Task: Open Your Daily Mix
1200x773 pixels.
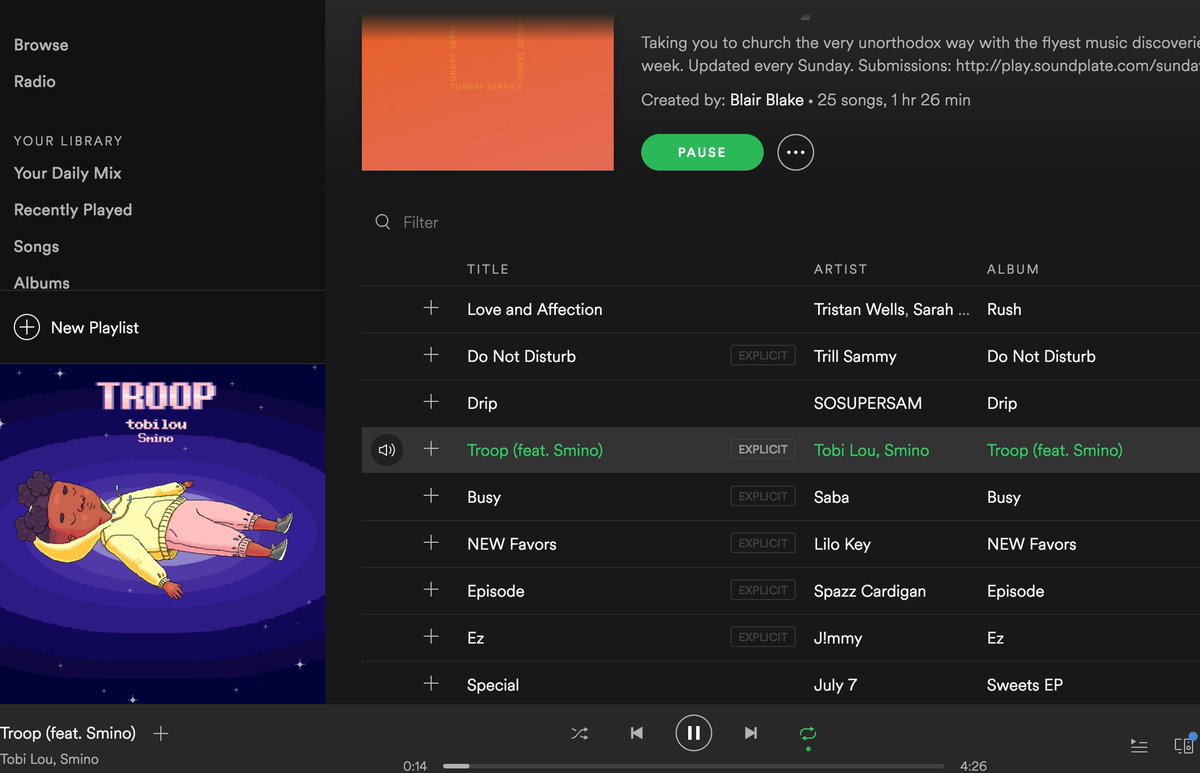Action: (x=68, y=173)
